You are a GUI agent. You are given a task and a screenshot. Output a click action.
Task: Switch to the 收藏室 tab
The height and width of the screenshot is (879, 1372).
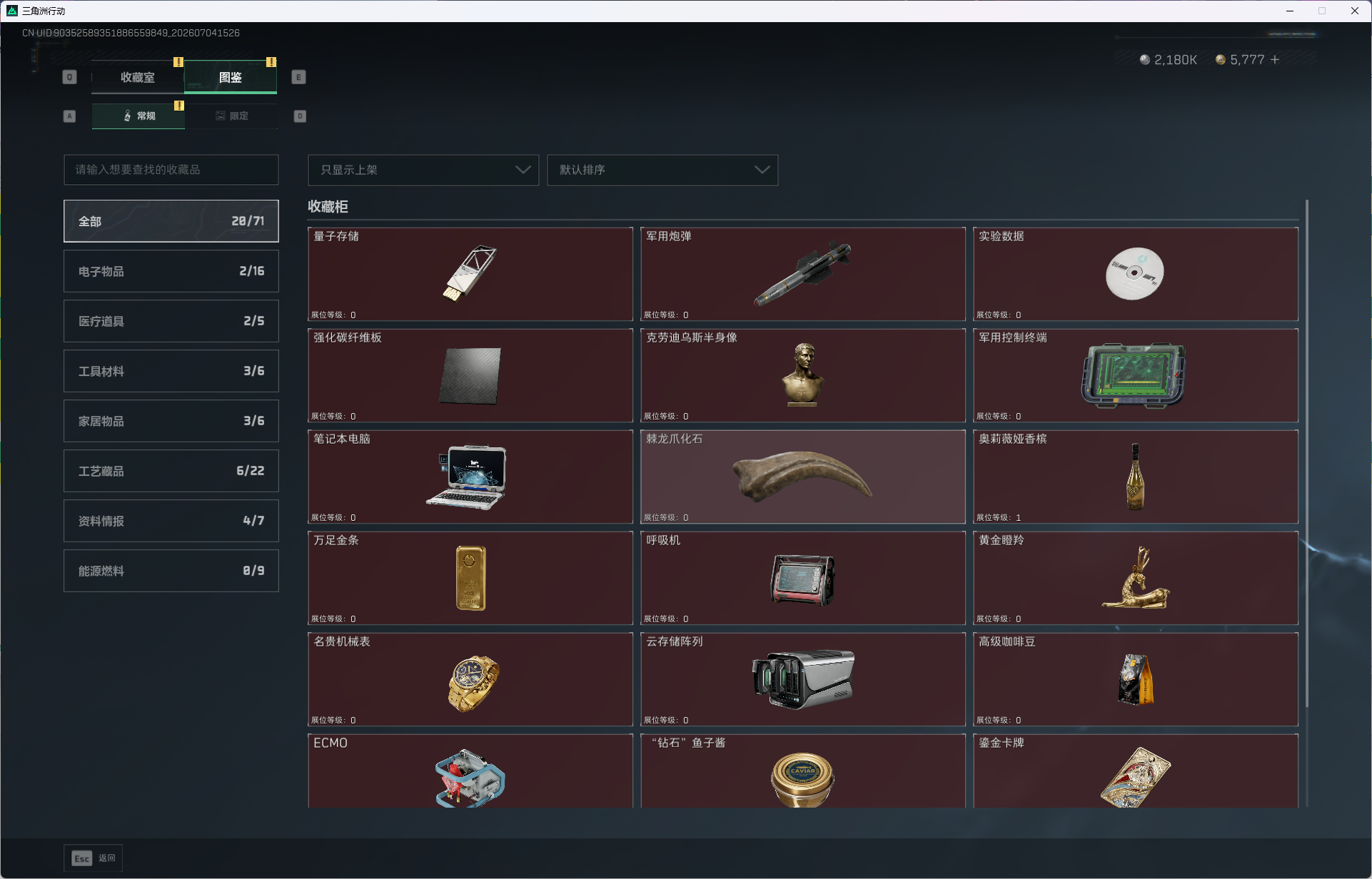point(138,77)
